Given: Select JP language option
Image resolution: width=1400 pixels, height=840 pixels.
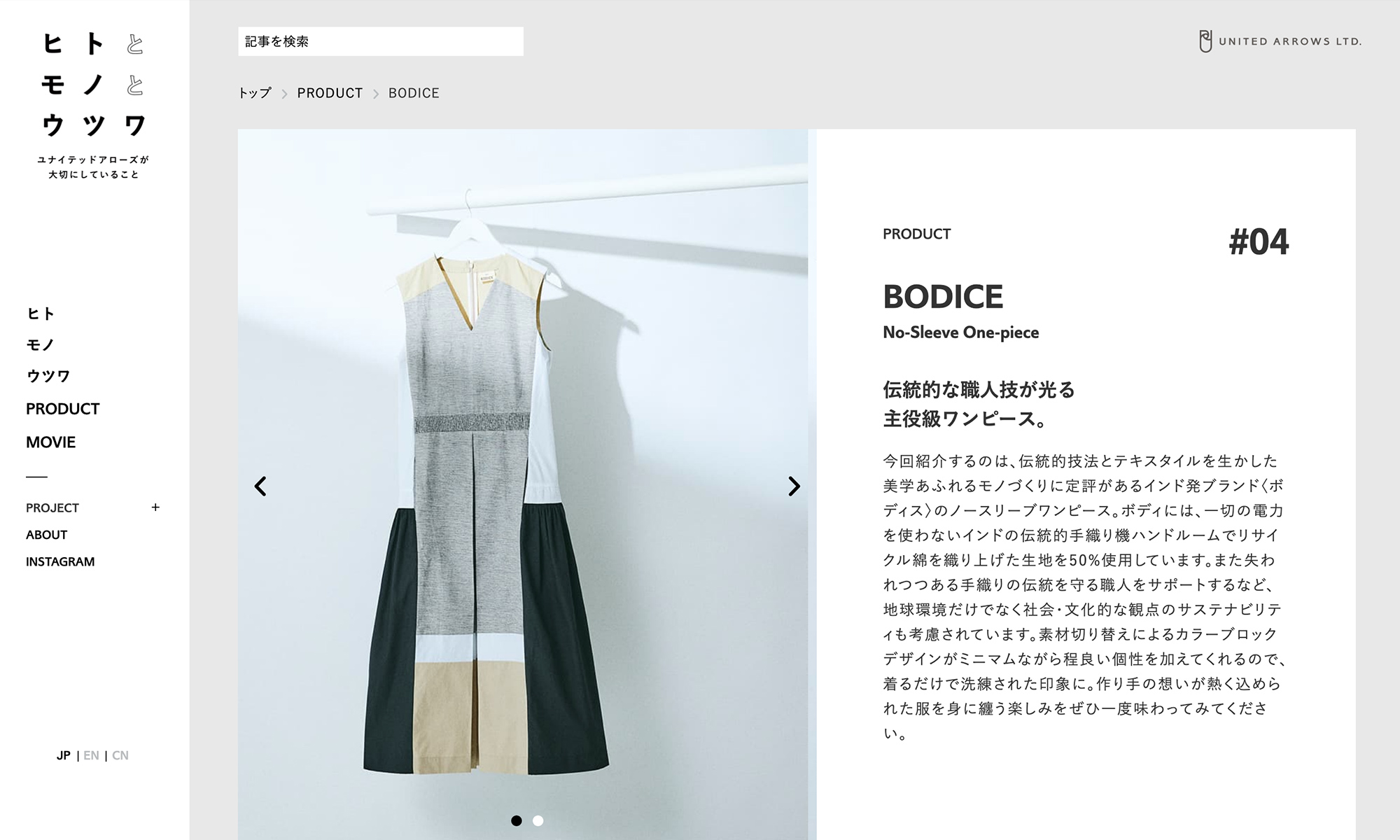Looking at the screenshot, I should pos(64,755).
